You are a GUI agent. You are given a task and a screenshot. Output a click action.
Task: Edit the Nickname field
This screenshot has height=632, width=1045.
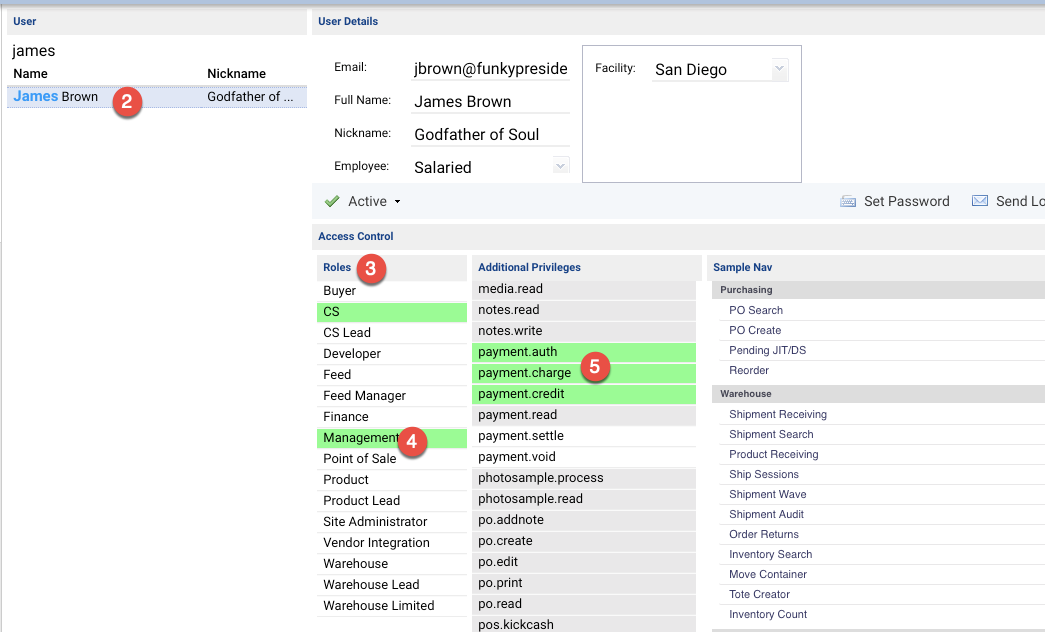click(491, 134)
